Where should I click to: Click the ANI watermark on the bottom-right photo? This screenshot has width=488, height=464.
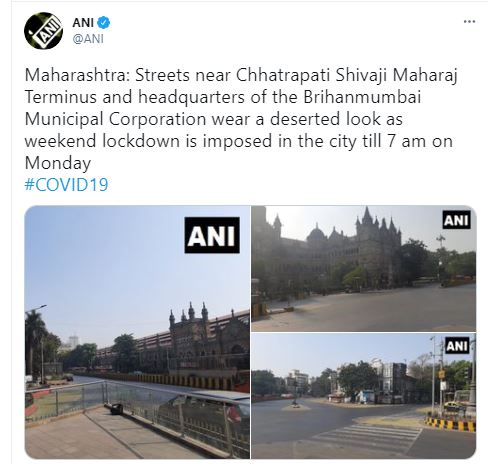point(457,346)
